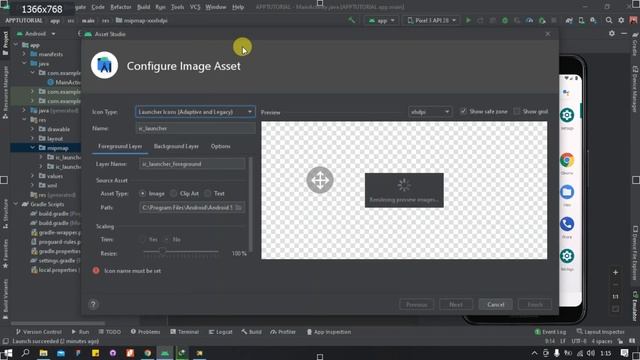Zoom in on the emulator with plus icon
The width and height of the screenshot is (640, 360).
coord(616,272)
